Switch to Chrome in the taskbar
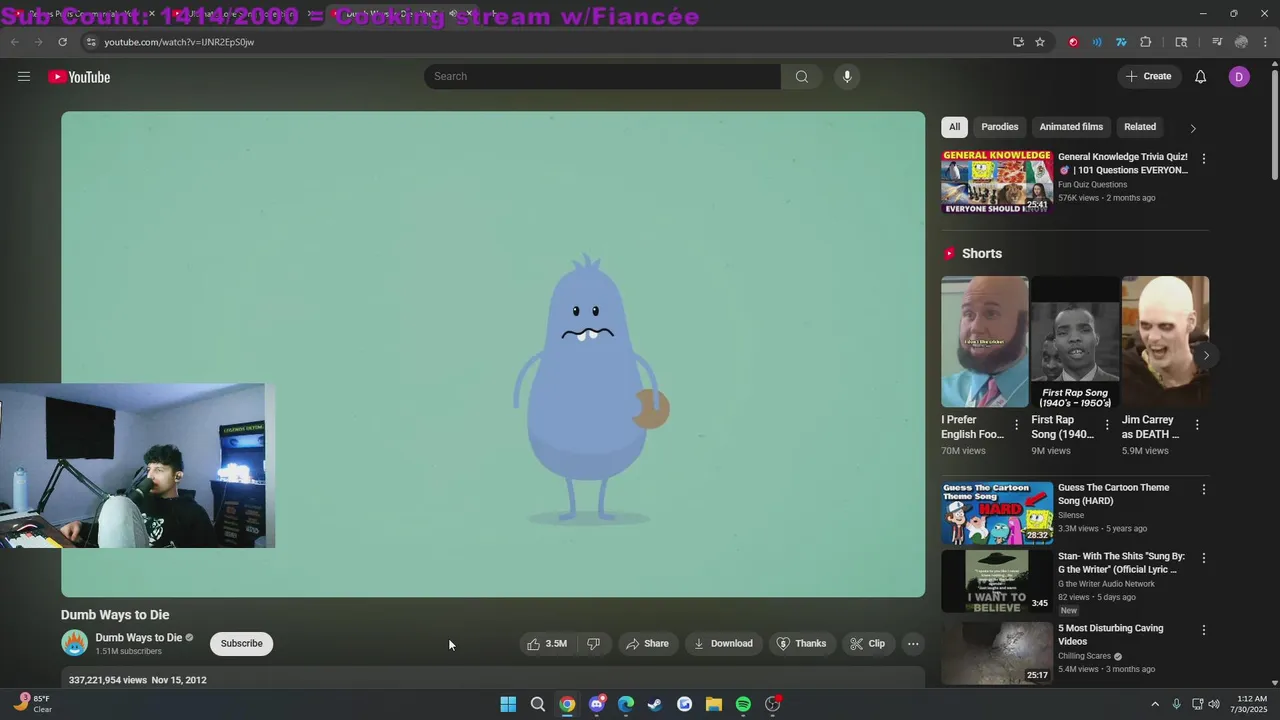The image size is (1280, 720). tap(567, 705)
